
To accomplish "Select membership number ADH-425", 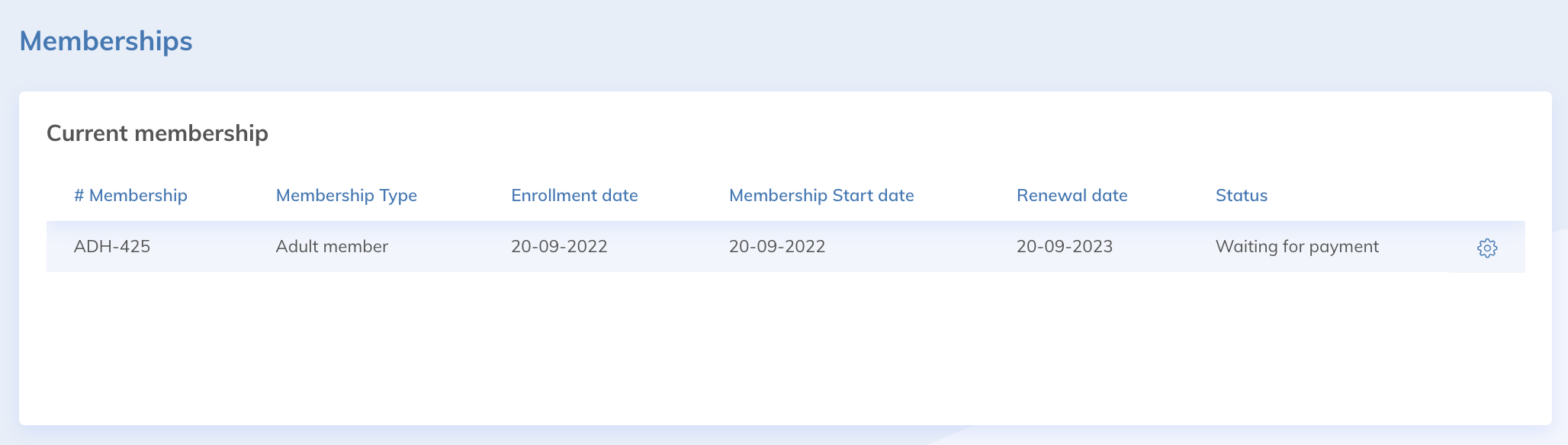I will 112,246.
